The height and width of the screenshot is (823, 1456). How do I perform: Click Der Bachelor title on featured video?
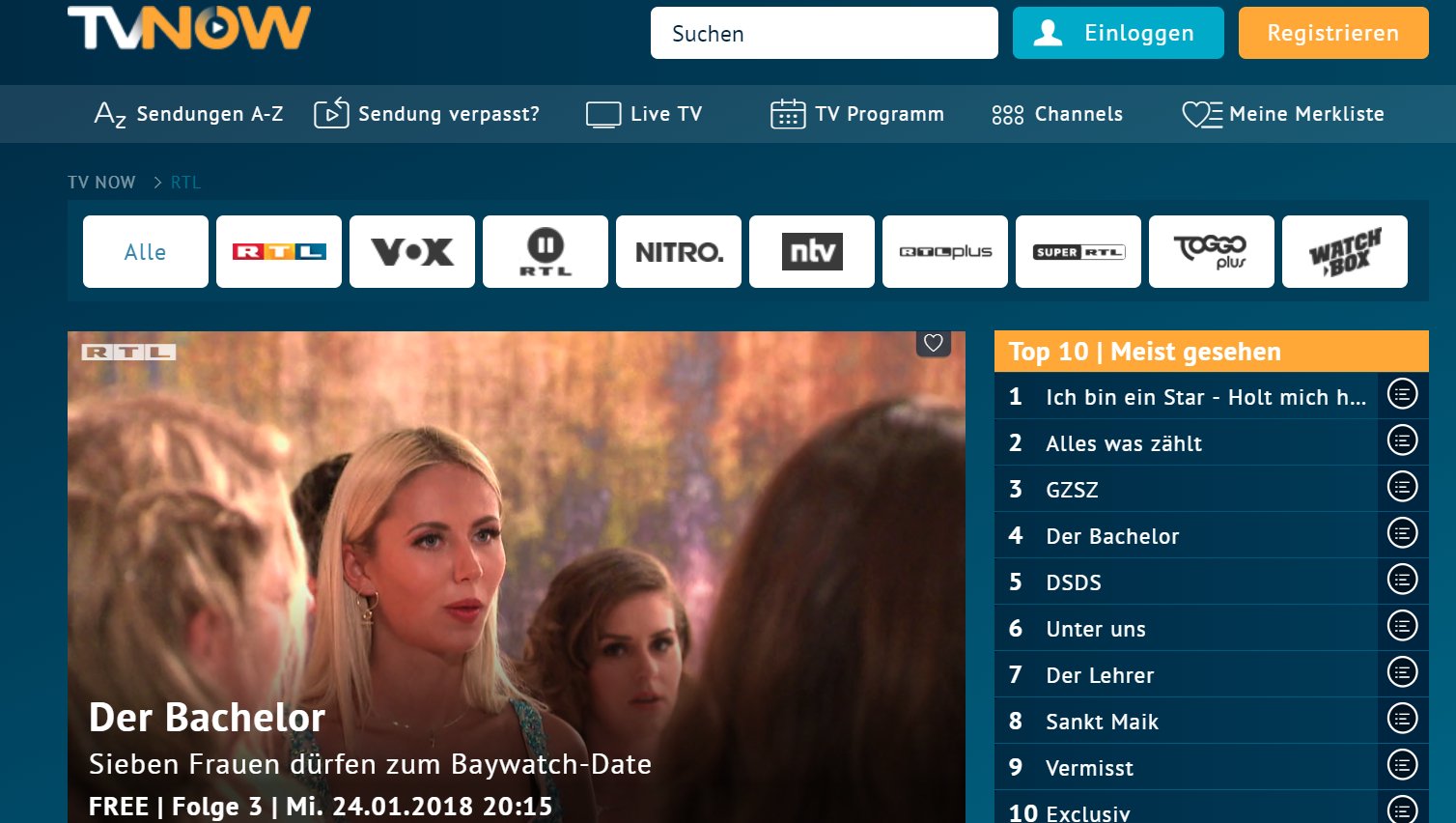[x=207, y=718]
